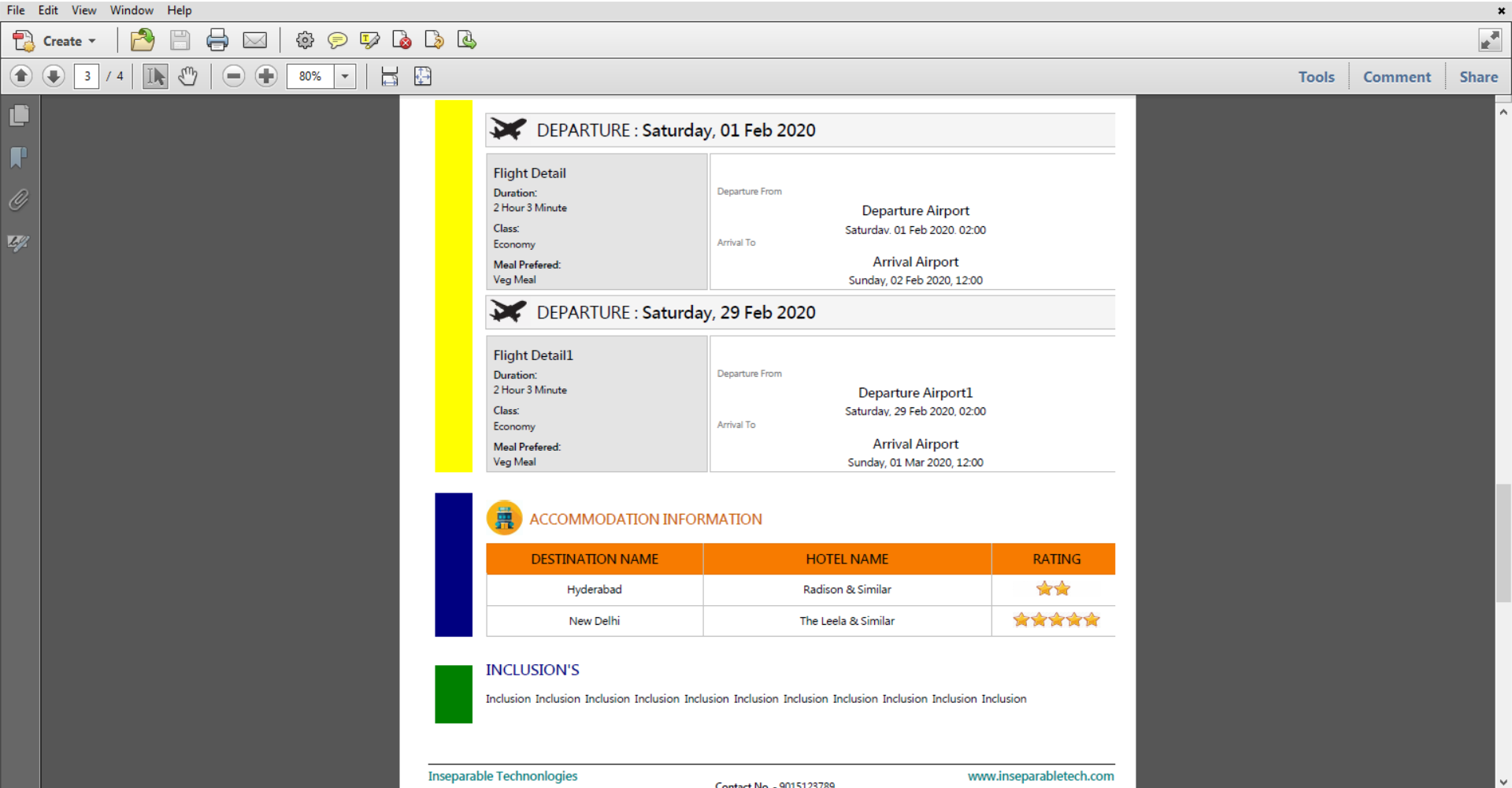Zoom out with the minus button

tap(233, 76)
